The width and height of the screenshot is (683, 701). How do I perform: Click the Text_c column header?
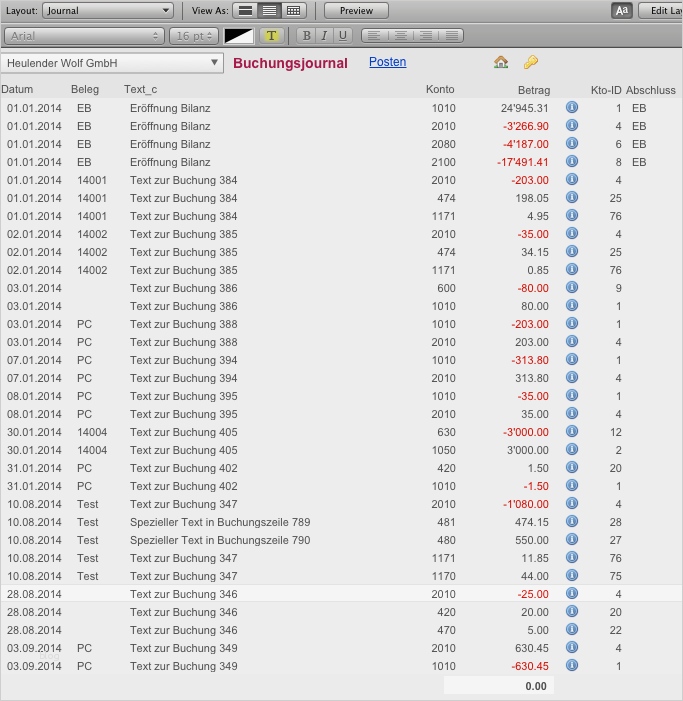[140, 89]
